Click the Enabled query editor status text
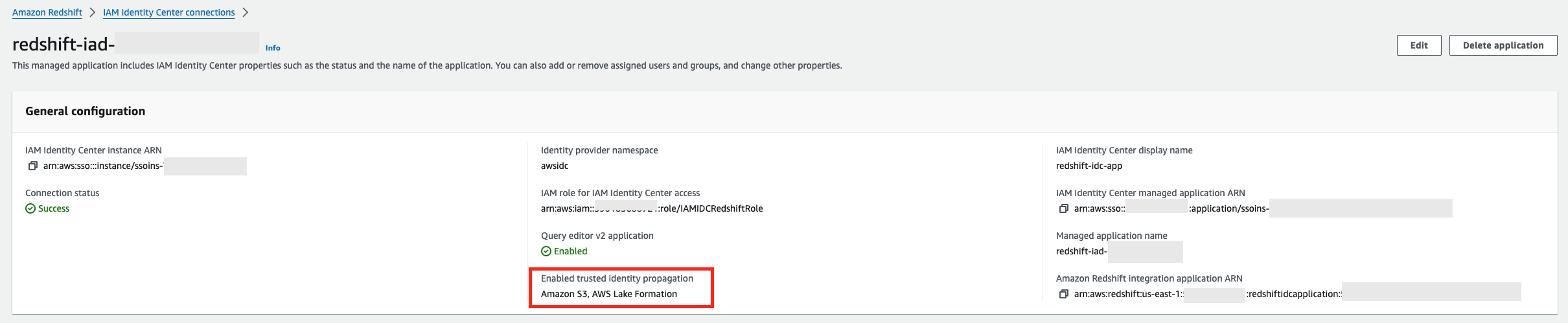Viewport: 1568px width, 323px height. tap(570, 251)
